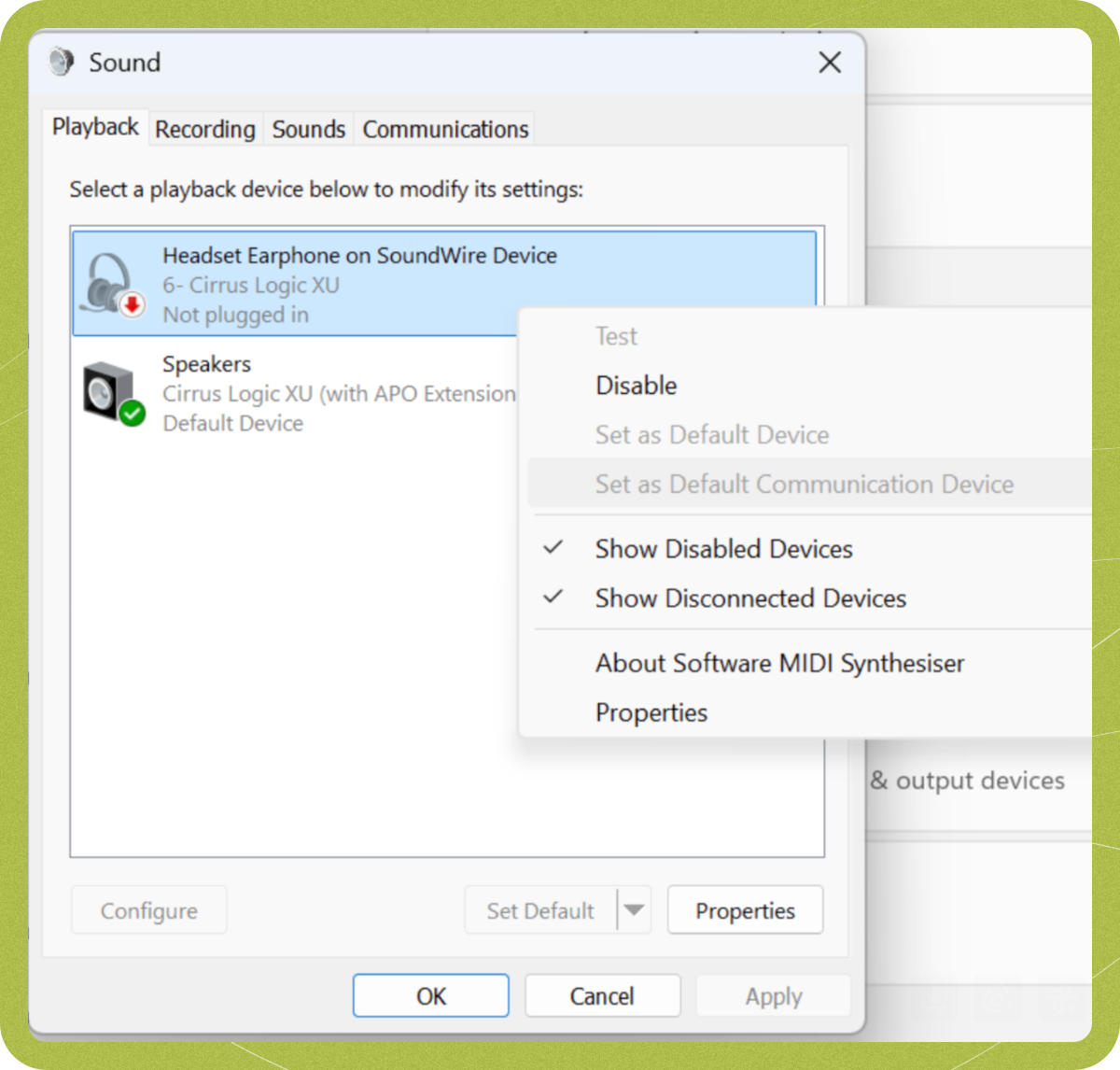Switch to the Communications tab
1120x1070 pixels.
(x=445, y=129)
